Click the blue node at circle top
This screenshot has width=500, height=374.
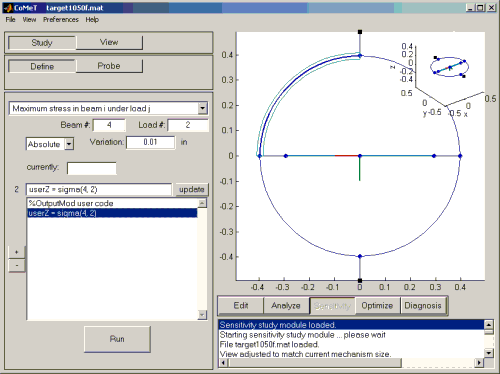click(x=360, y=56)
